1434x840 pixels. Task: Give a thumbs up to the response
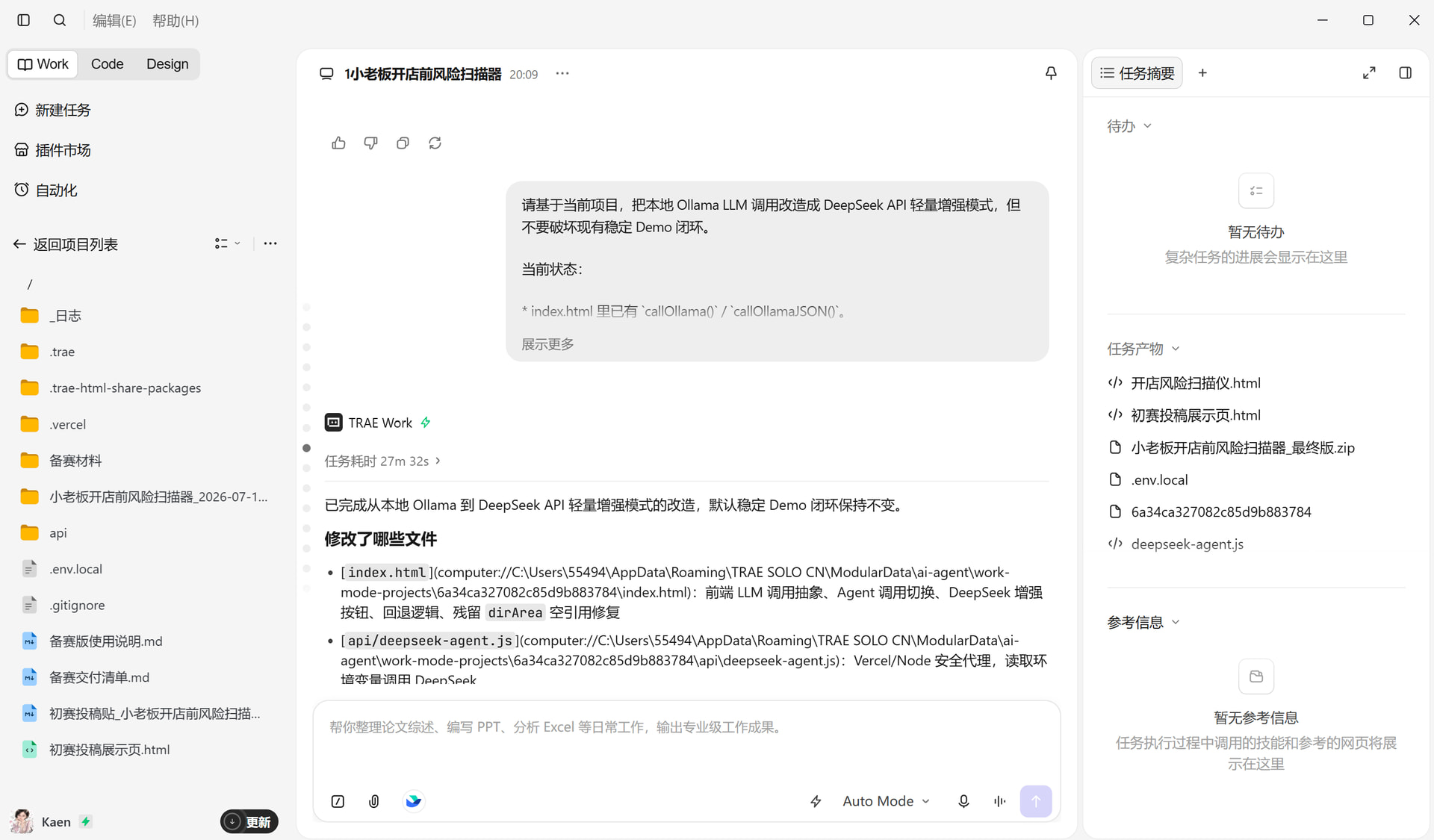pyautogui.click(x=338, y=143)
